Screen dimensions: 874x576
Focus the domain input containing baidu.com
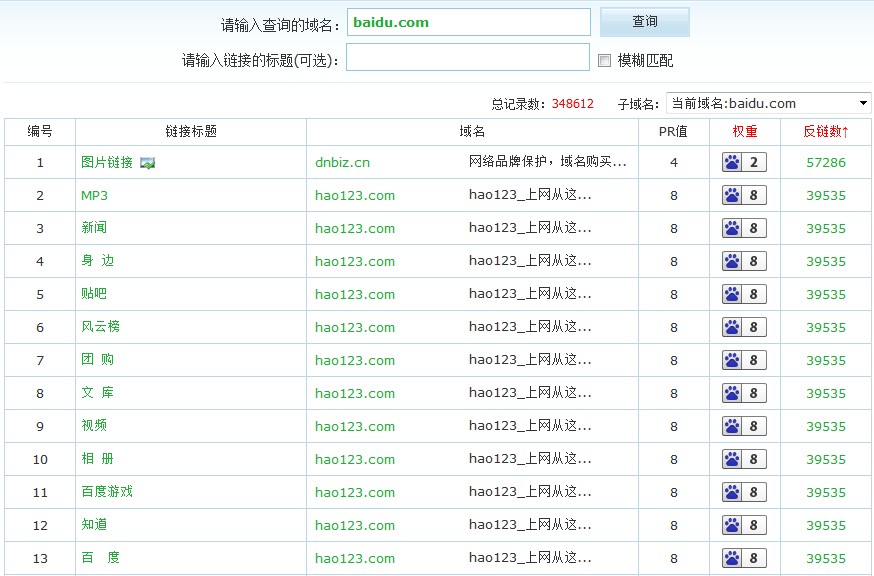[x=468, y=22]
